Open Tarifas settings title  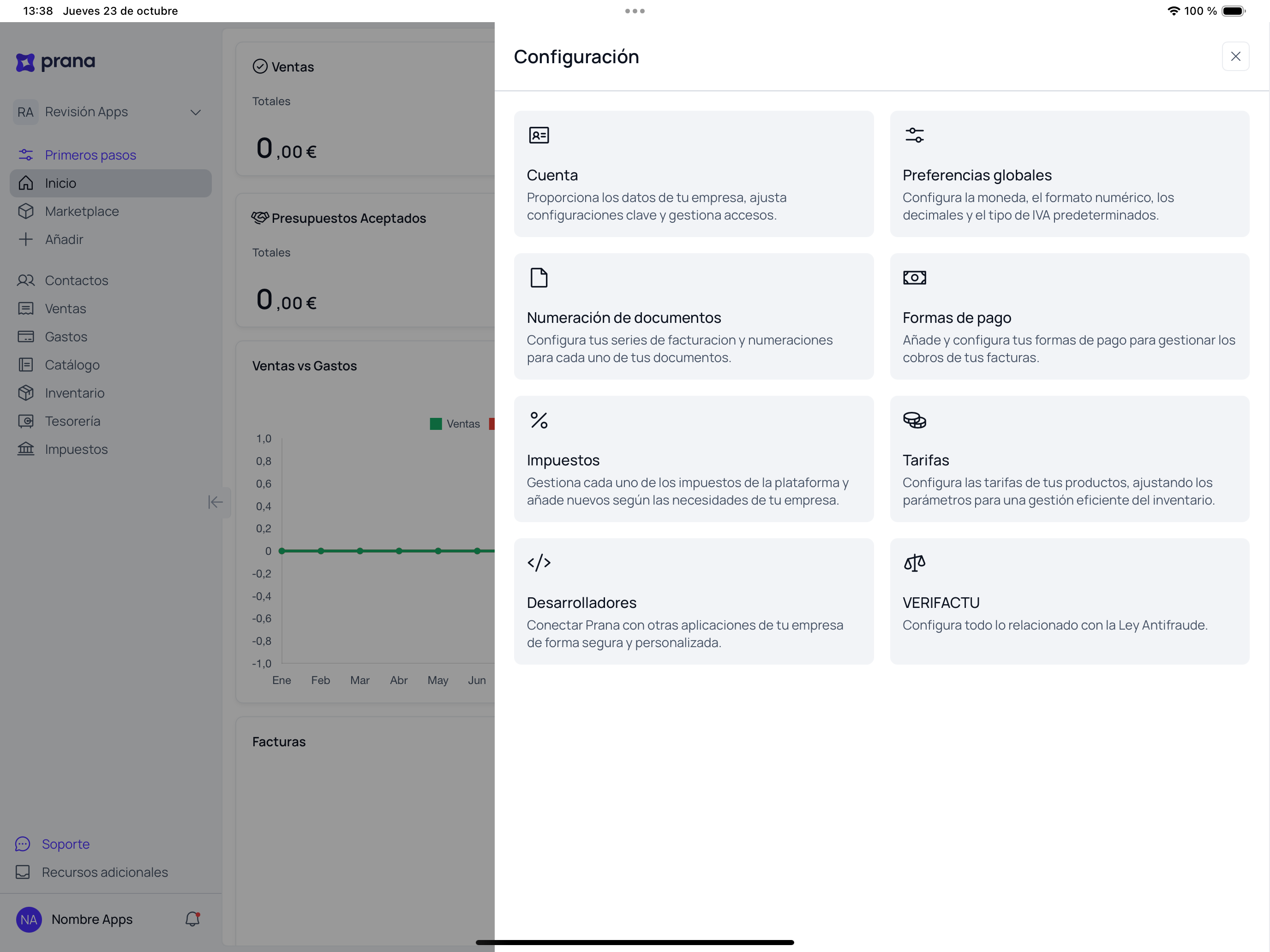926,460
